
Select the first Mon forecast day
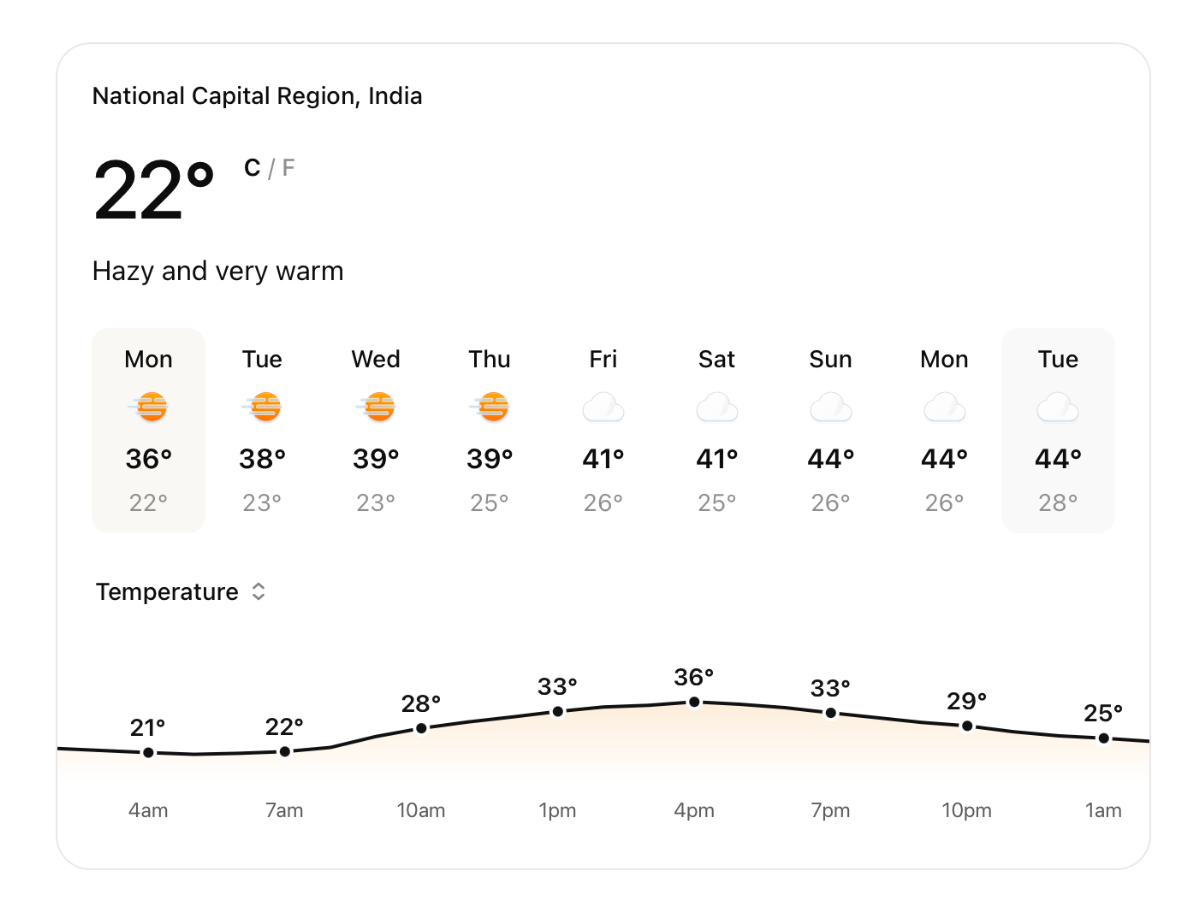148,430
